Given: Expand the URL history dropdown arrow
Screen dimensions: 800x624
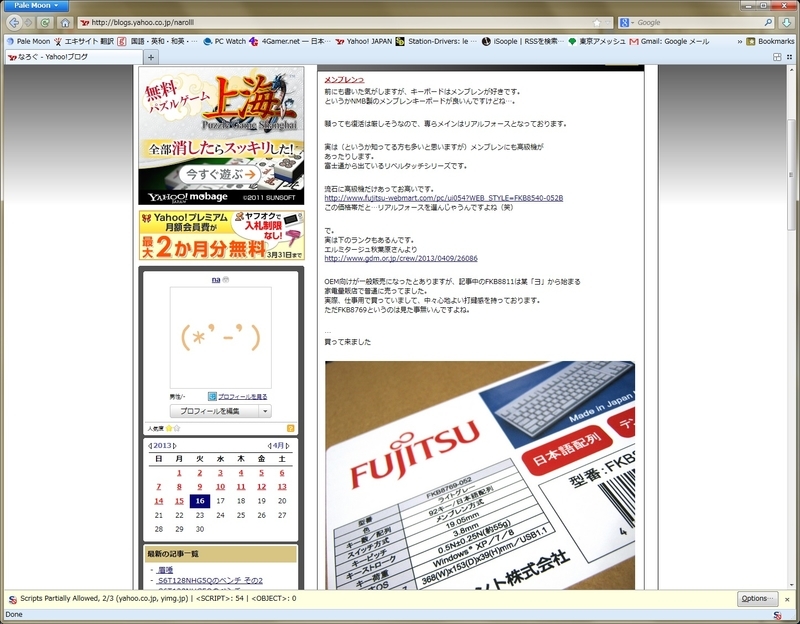Looking at the screenshot, I should [x=607, y=22].
